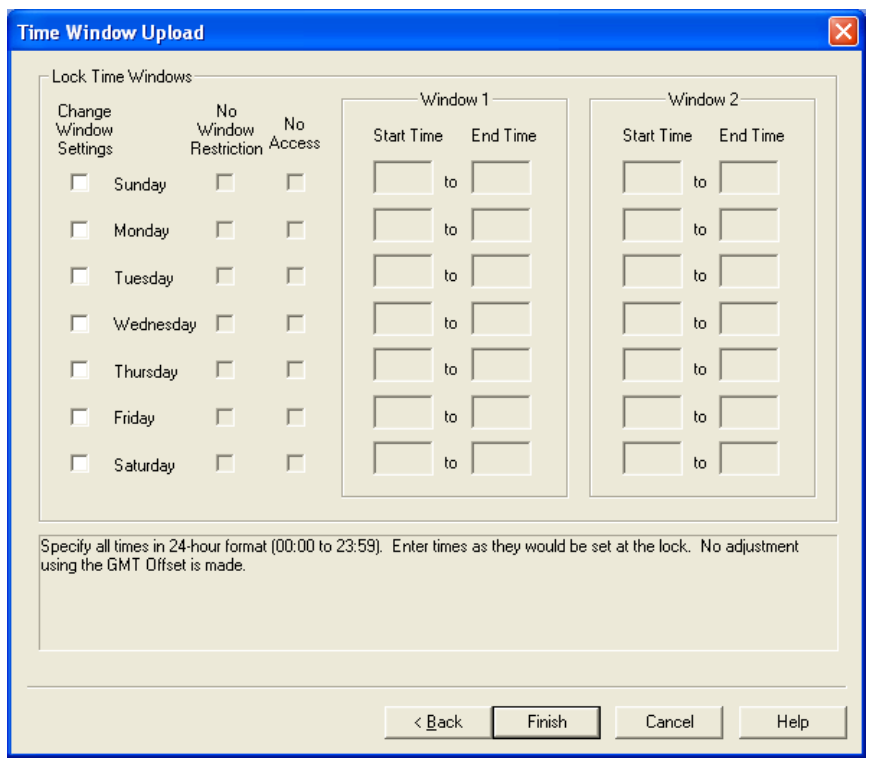This screenshot has height=768, width=874.
Task: Tick No Window Restriction for Saturday
Action: (225, 464)
